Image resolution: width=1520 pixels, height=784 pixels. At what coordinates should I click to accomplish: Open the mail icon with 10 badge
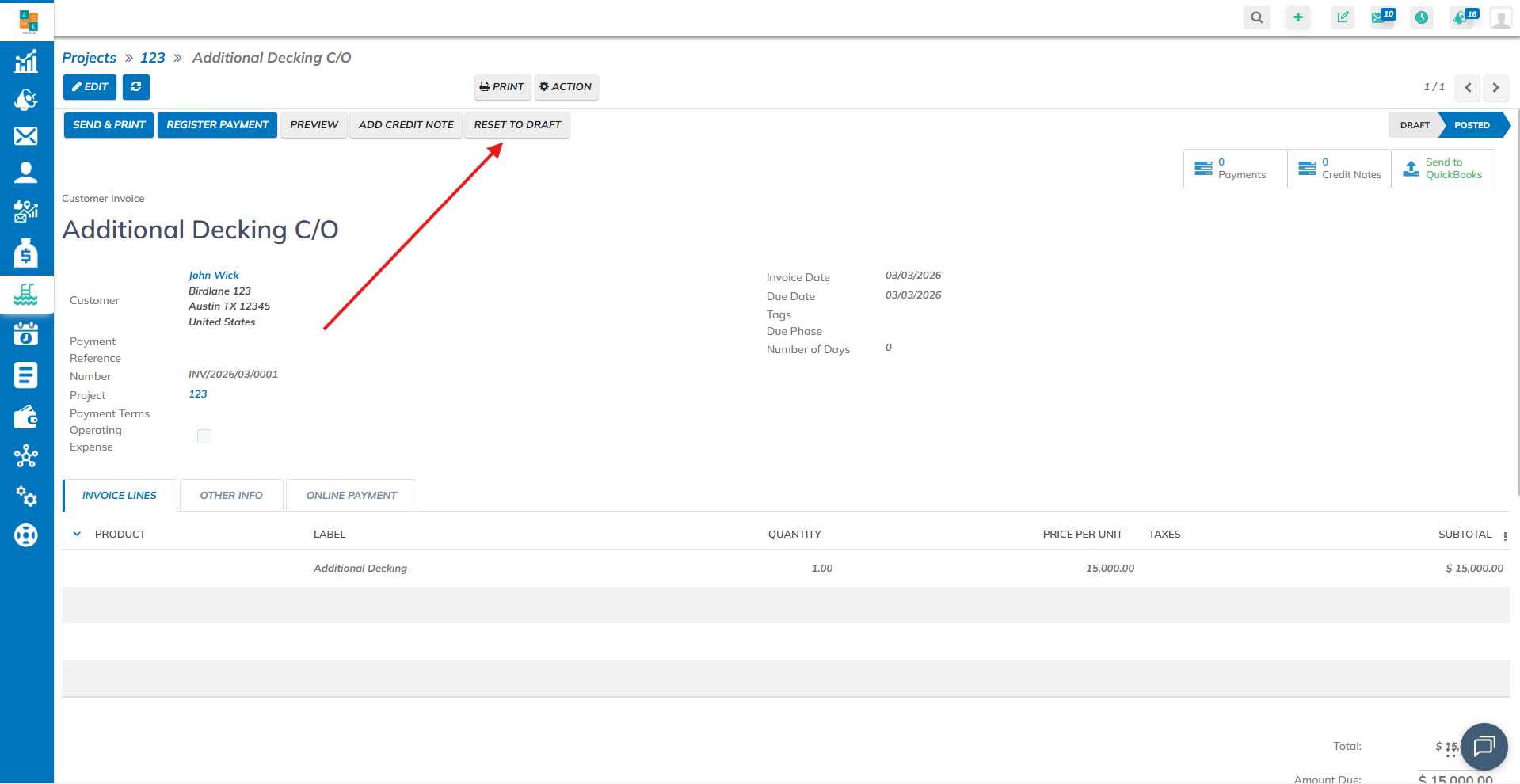coord(1381,17)
